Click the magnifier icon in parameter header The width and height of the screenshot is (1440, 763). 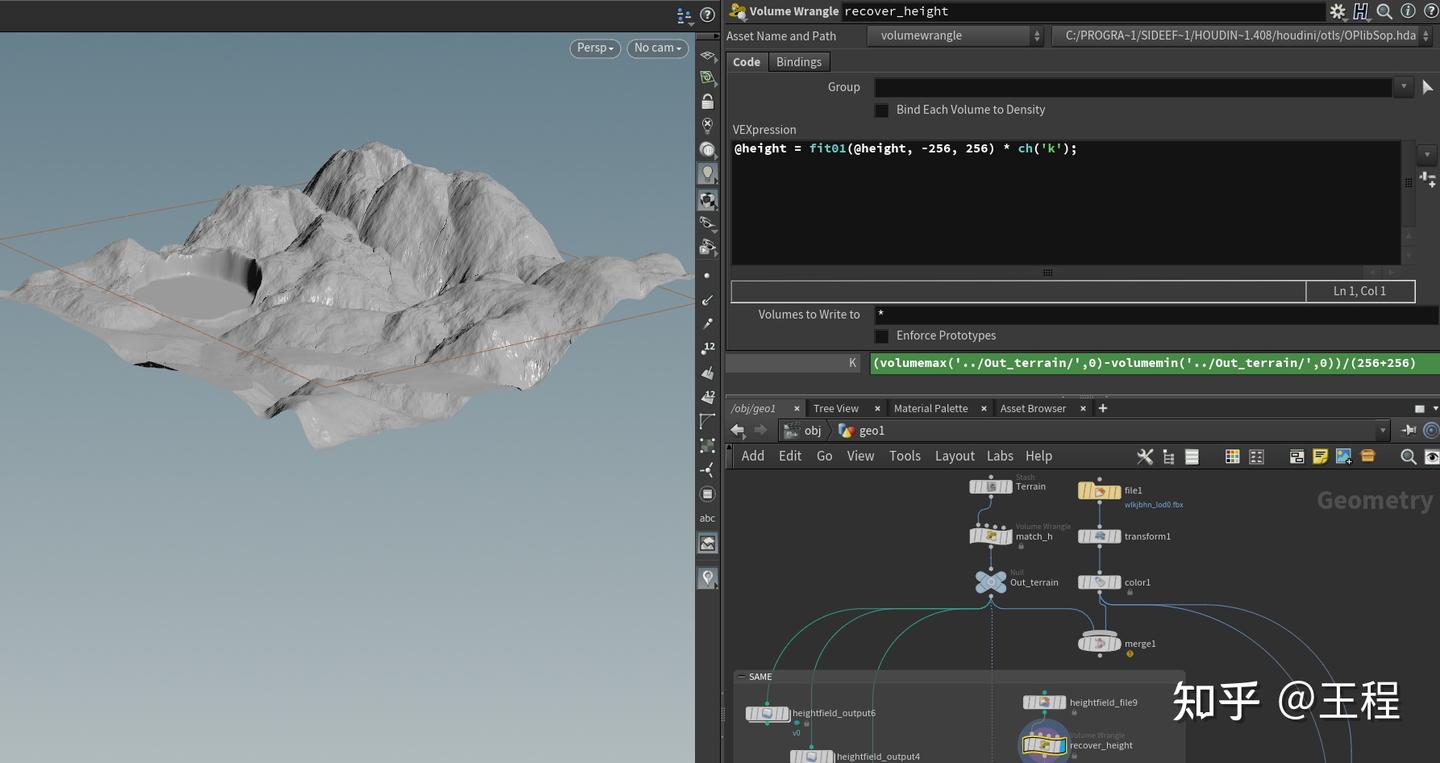[1384, 12]
